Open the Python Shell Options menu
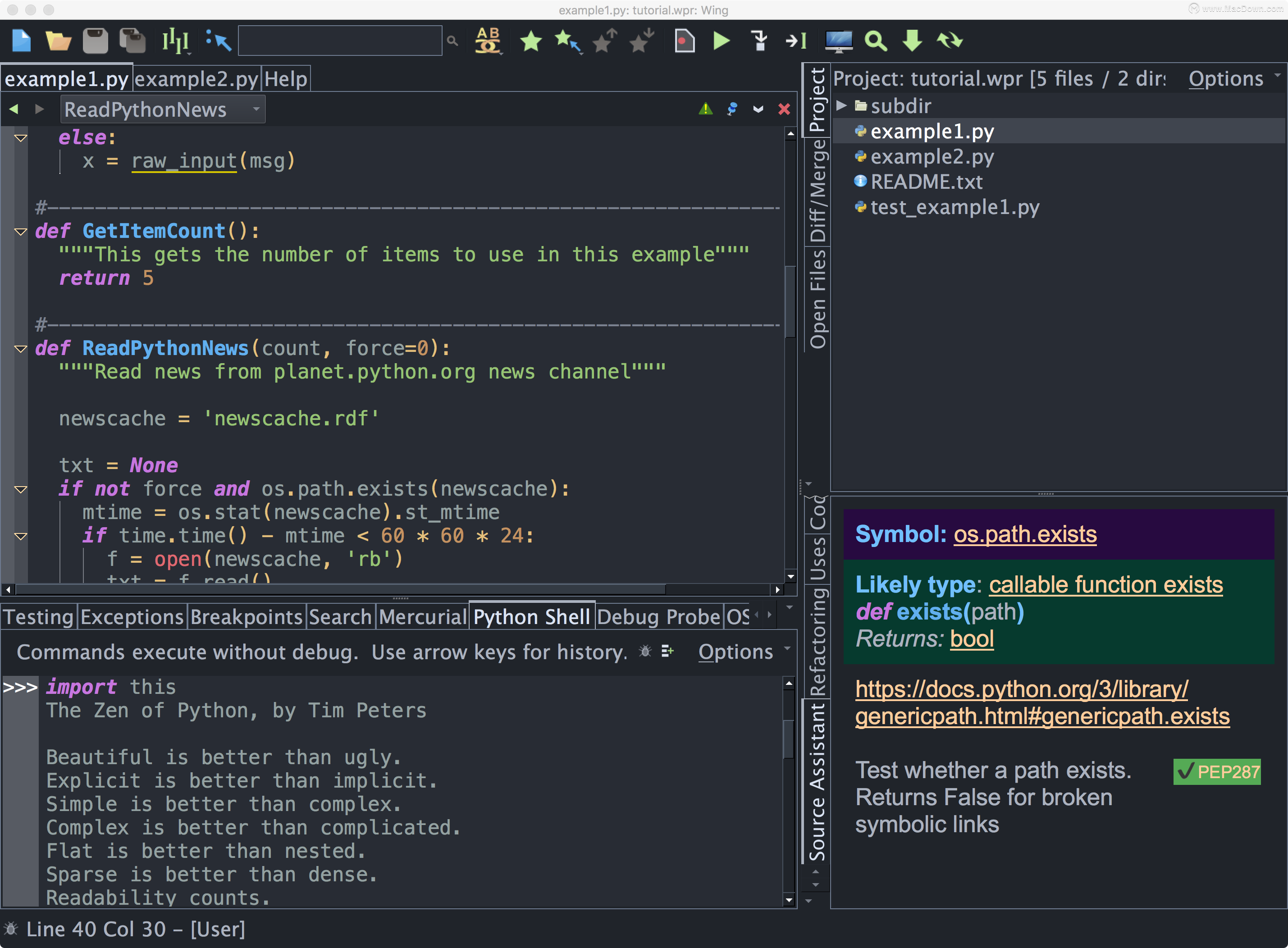 pos(744,652)
